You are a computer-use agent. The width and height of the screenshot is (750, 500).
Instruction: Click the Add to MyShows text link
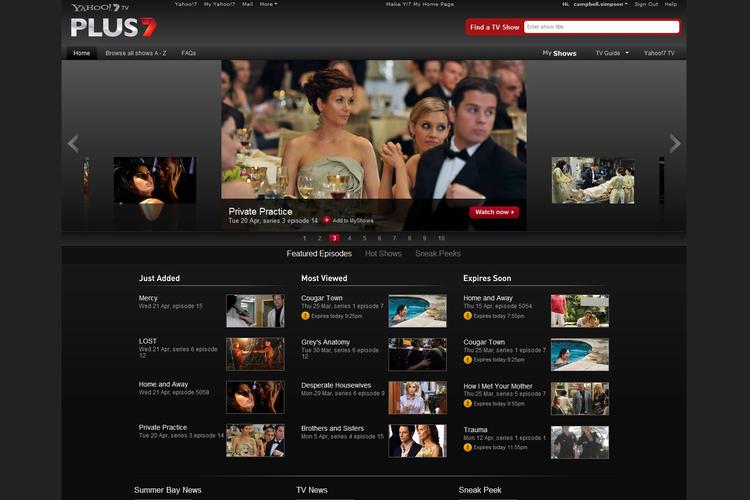point(353,221)
